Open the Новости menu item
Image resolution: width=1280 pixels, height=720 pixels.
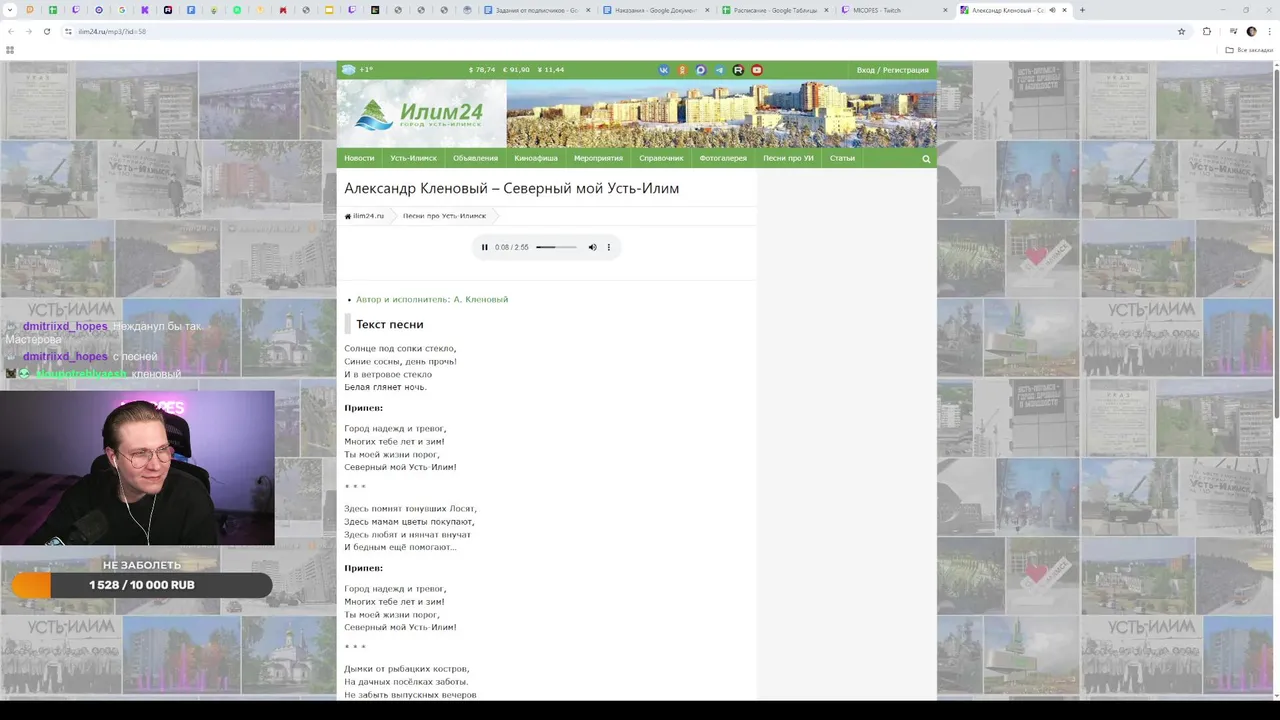click(x=359, y=158)
